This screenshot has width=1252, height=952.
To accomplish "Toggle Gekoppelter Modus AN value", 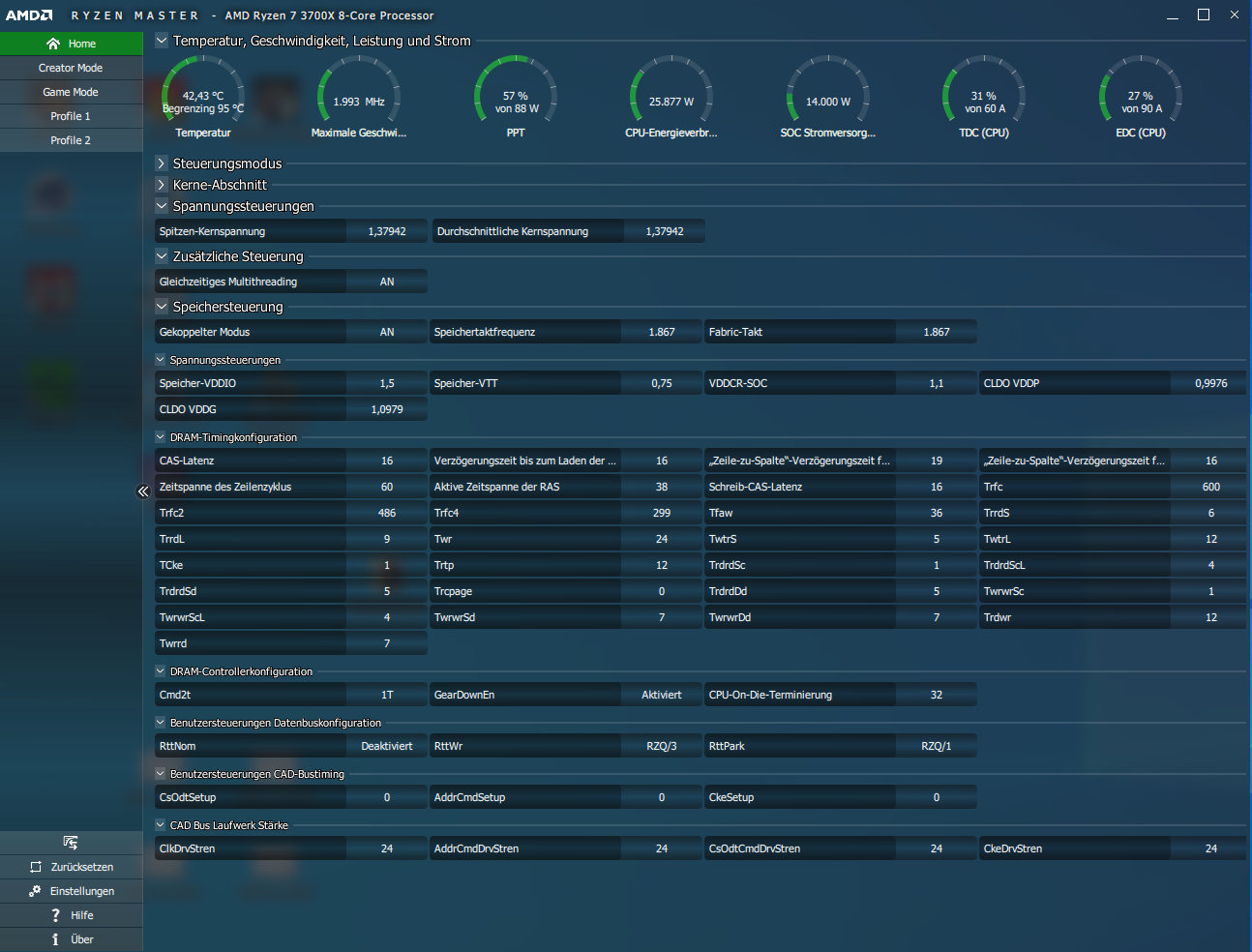I will pos(387,332).
